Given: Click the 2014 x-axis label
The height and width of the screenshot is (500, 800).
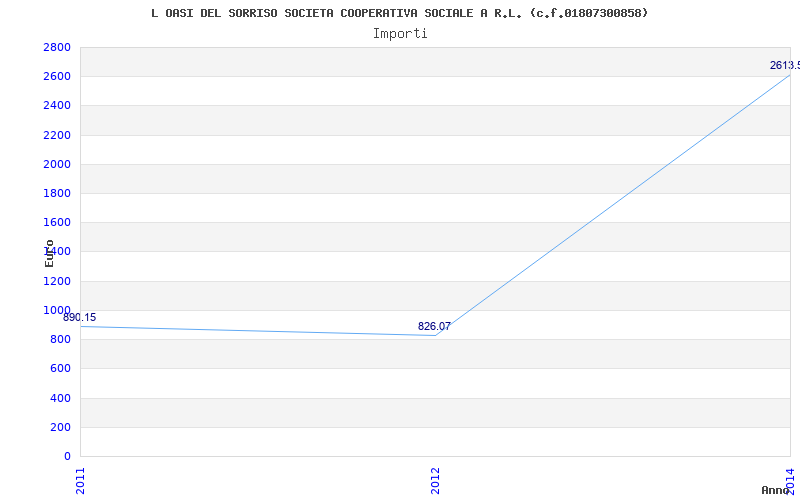Looking at the screenshot, I should pyautogui.click(x=790, y=481).
